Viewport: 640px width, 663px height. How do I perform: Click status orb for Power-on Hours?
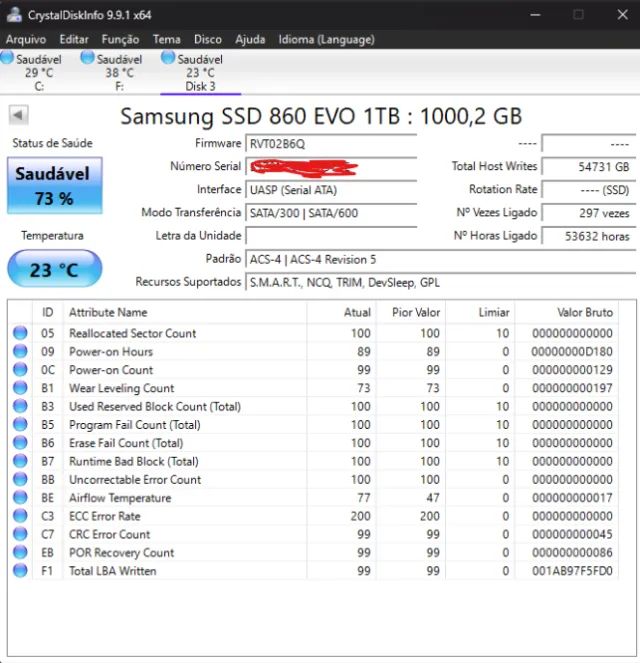20,351
